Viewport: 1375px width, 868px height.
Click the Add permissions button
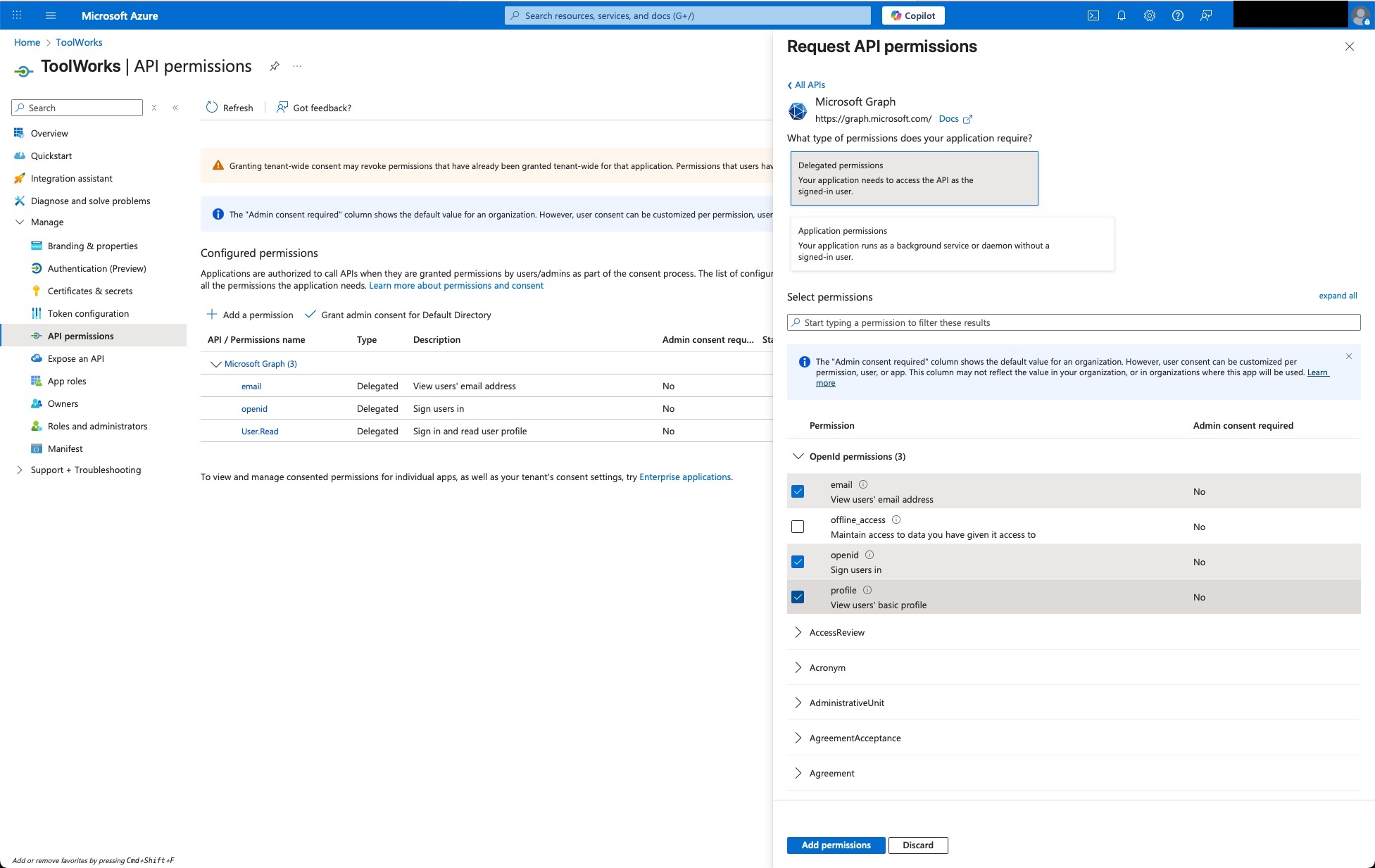[x=836, y=845]
